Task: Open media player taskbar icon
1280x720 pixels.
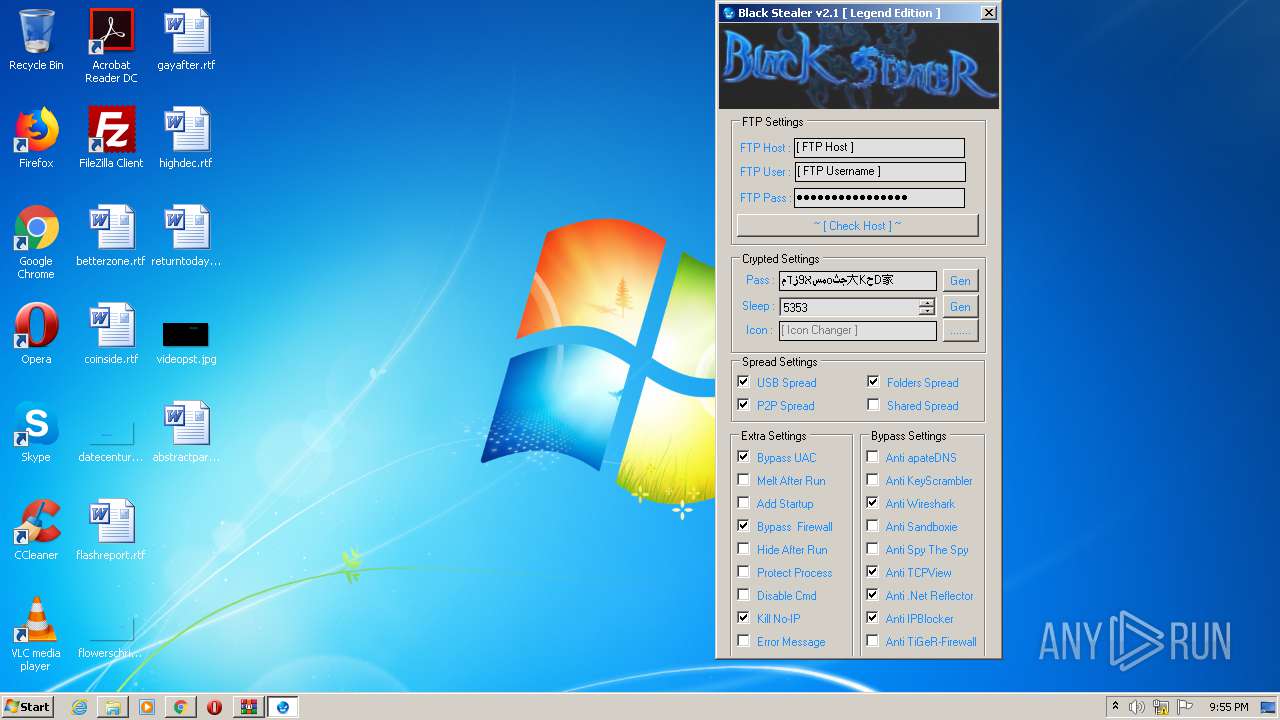Action: pyautogui.click(x=147, y=707)
